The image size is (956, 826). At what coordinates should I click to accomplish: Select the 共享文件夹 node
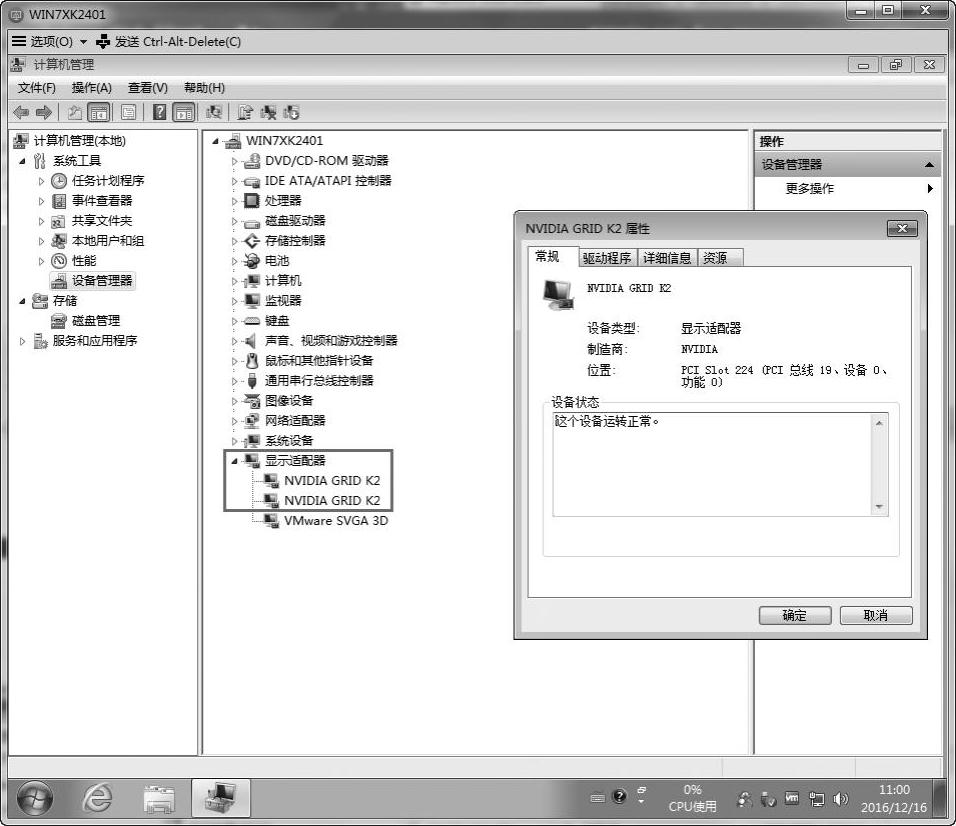[101, 221]
